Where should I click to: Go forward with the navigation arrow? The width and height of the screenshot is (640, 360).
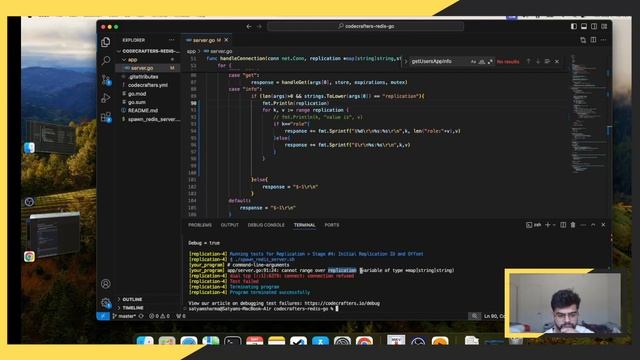259,27
